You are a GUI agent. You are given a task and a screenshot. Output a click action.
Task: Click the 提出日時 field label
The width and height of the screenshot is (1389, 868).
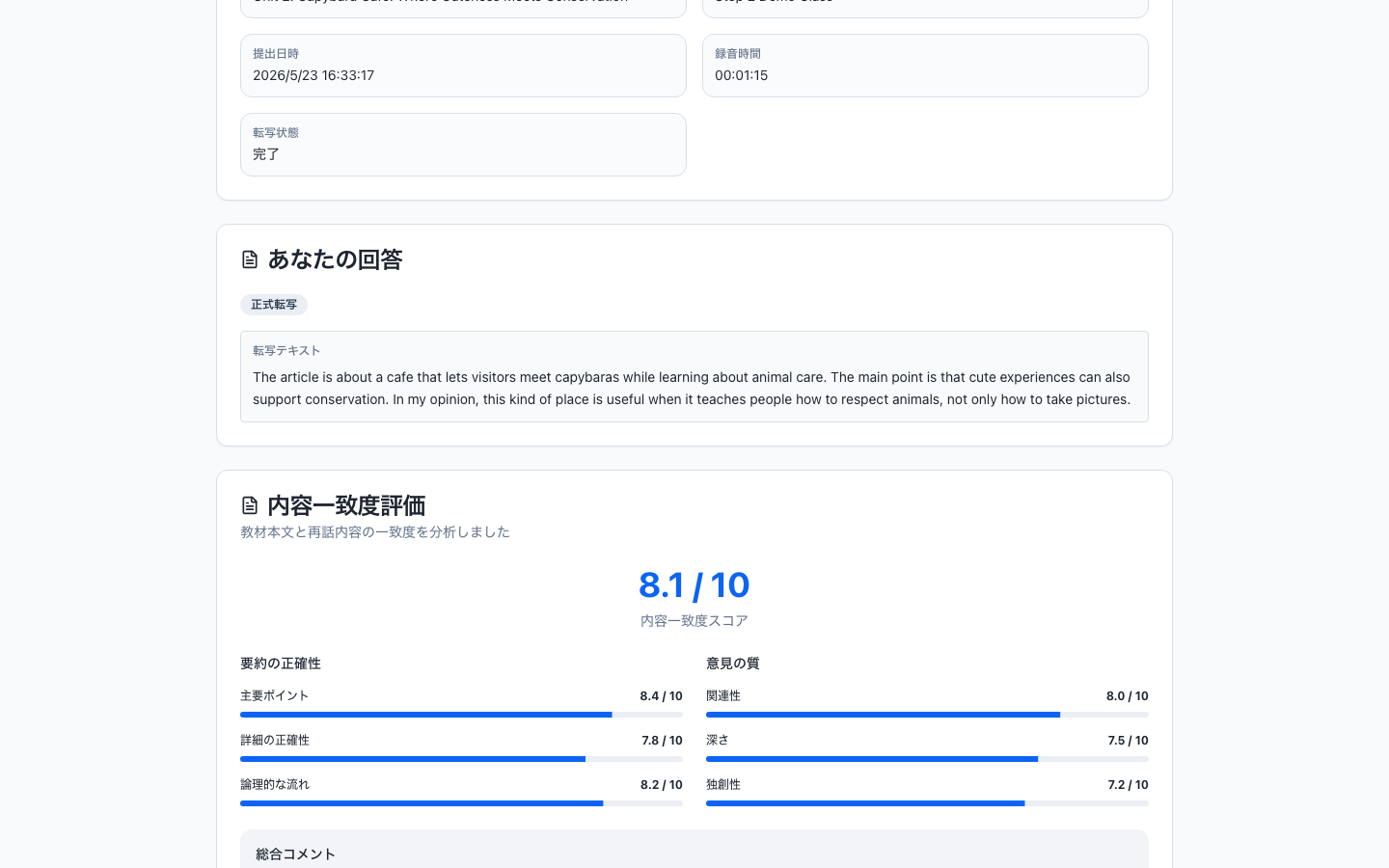pyautogui.click(x=276, y=54)
